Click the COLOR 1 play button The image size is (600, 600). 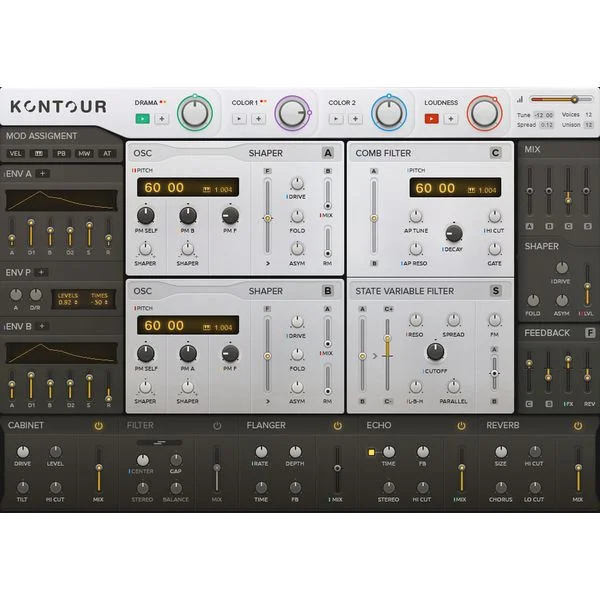[x=239, y=119]
